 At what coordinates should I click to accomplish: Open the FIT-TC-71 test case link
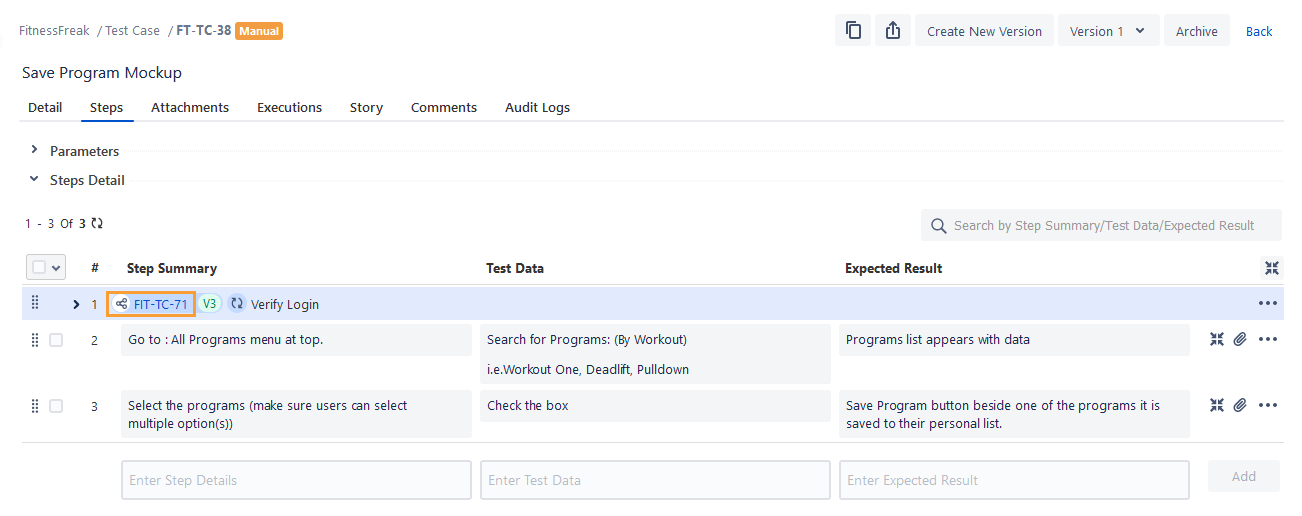160,304
